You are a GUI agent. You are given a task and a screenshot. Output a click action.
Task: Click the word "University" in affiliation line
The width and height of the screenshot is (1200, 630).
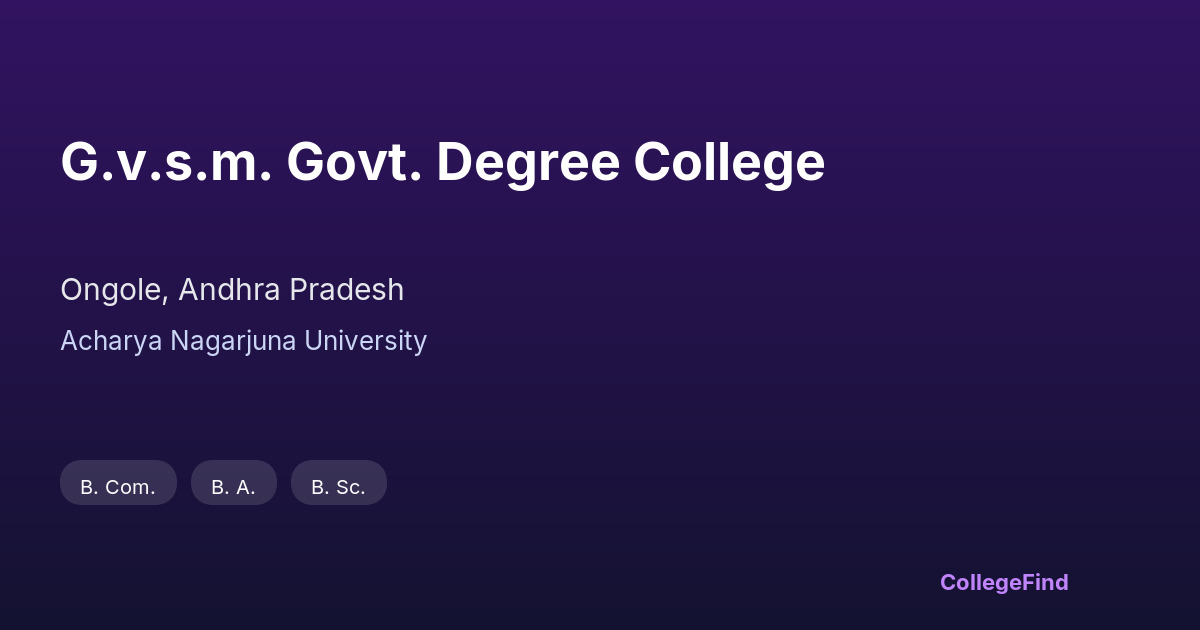tap(365, 341)
